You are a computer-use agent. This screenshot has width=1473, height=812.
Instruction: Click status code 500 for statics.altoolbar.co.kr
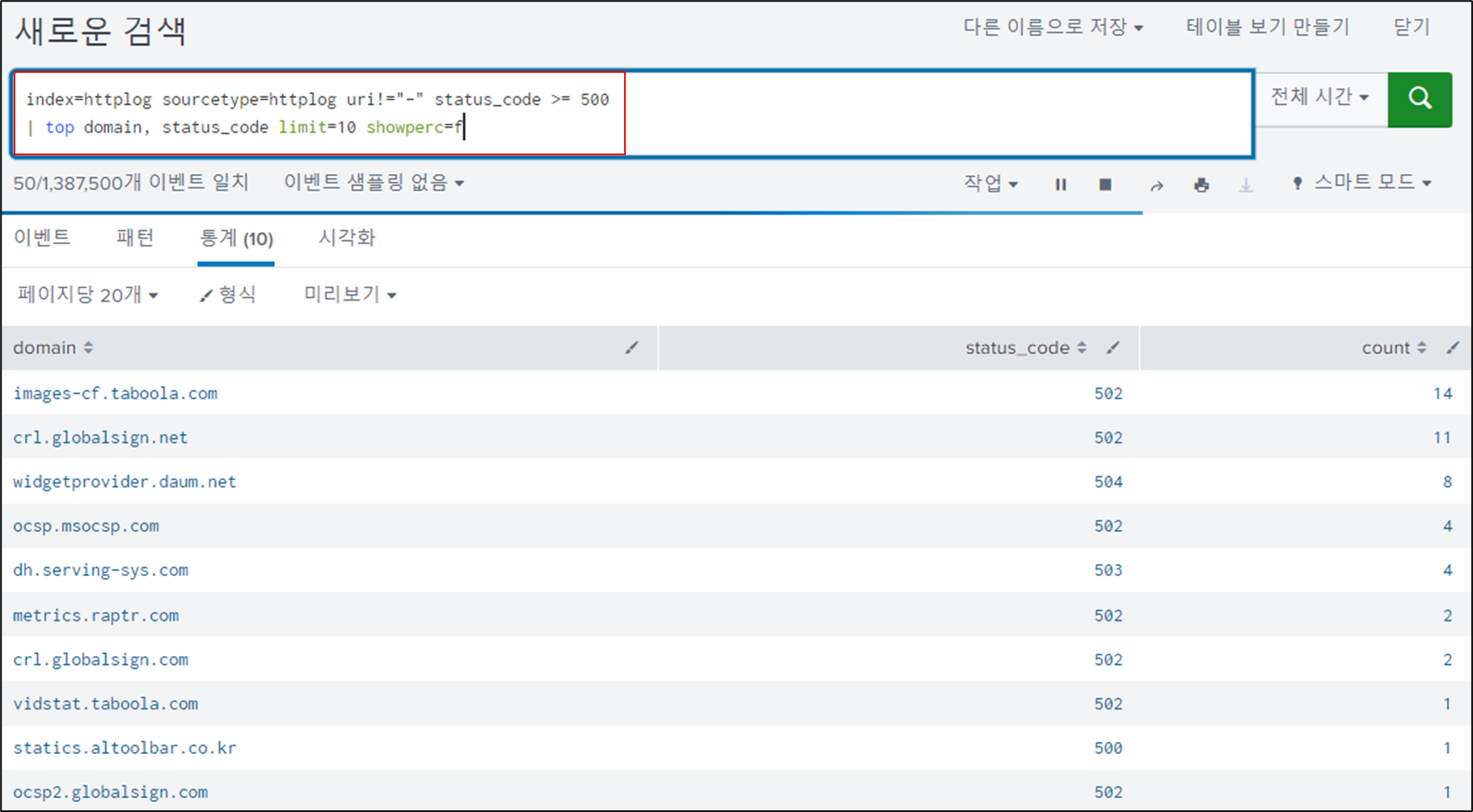[x=1108, y=748]
